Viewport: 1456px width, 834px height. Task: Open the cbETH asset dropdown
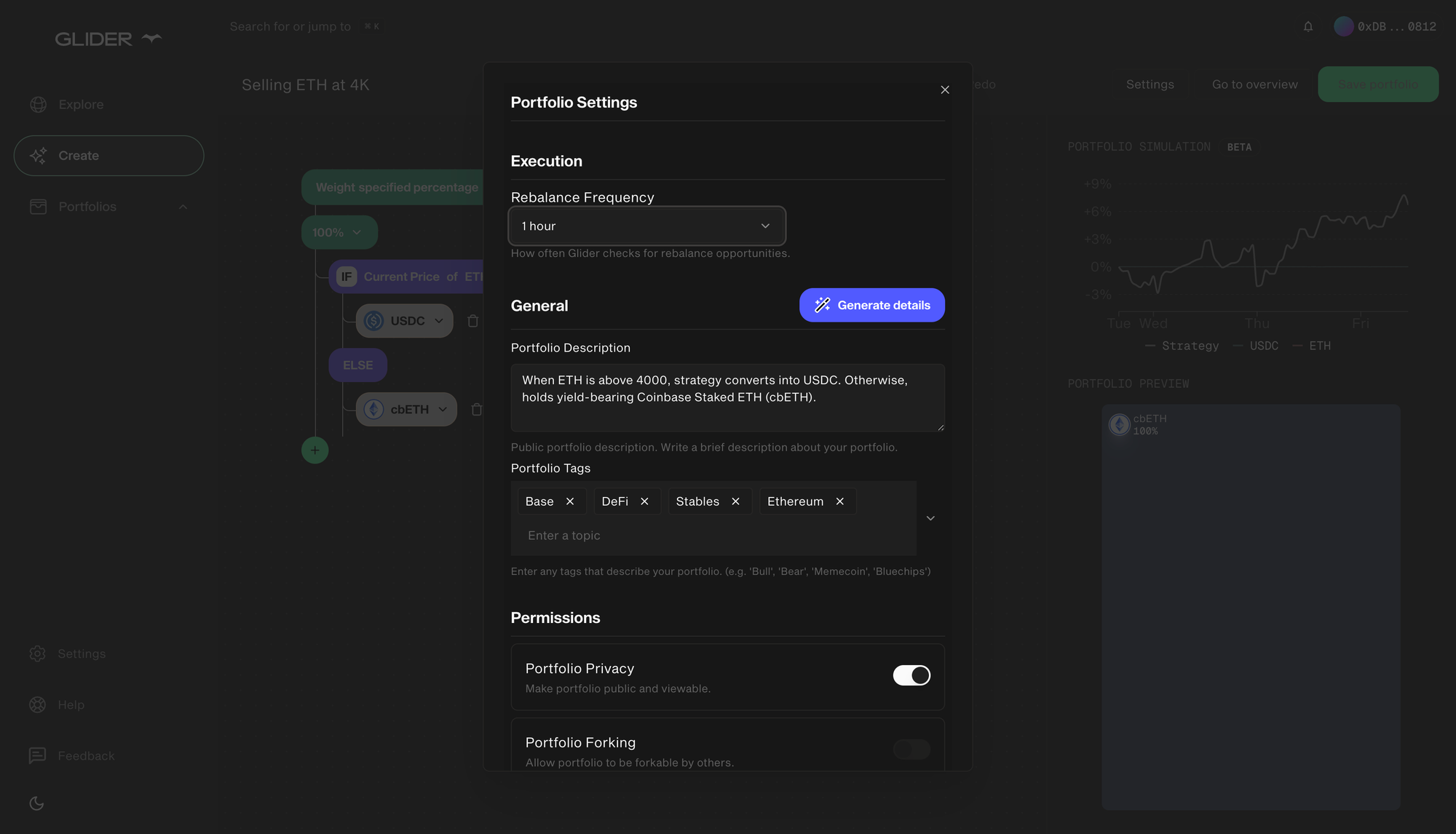coord(443,410)
